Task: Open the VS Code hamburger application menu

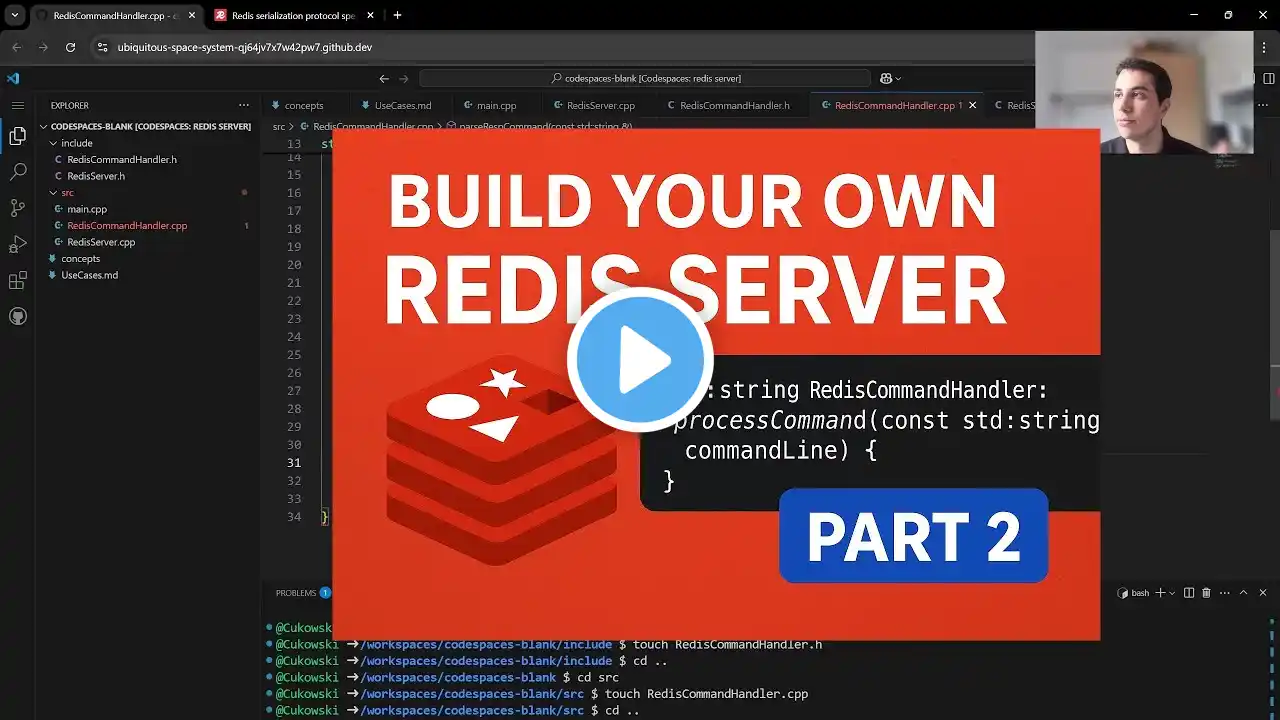Action: (x=17, y=105)
